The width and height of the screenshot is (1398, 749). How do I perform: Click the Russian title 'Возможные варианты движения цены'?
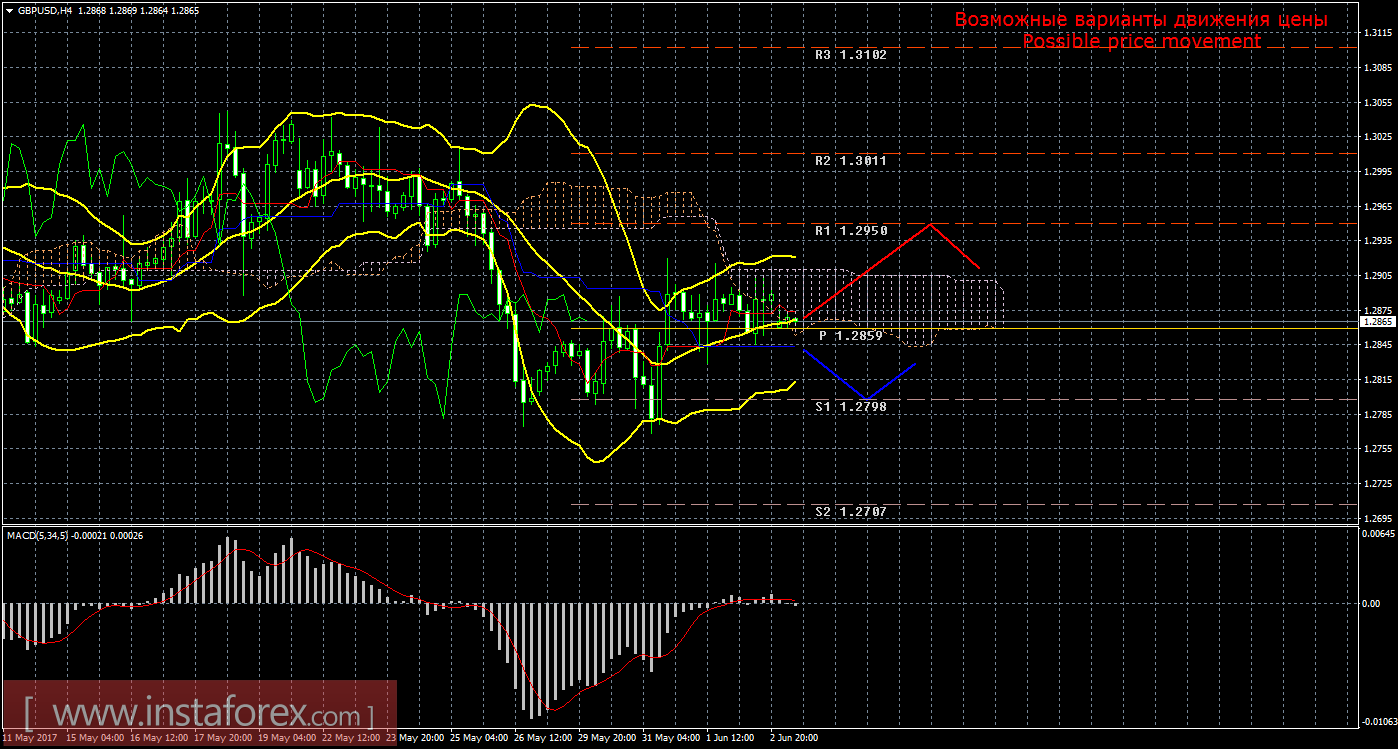point(1141,19)
